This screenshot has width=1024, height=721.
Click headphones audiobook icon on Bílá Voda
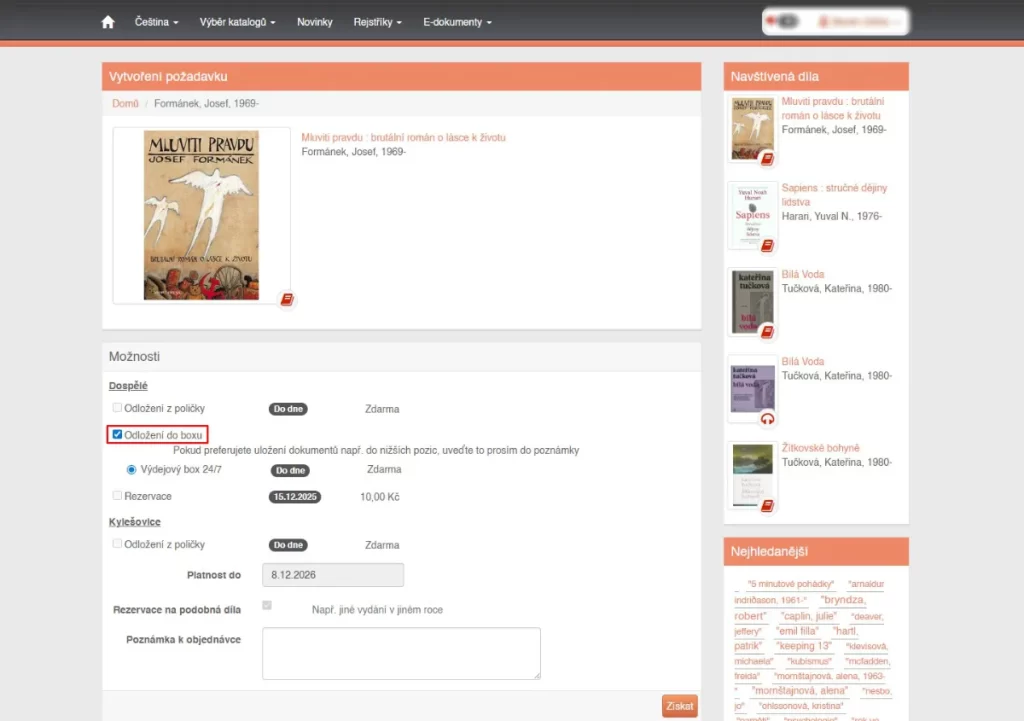tap(767, 419)
